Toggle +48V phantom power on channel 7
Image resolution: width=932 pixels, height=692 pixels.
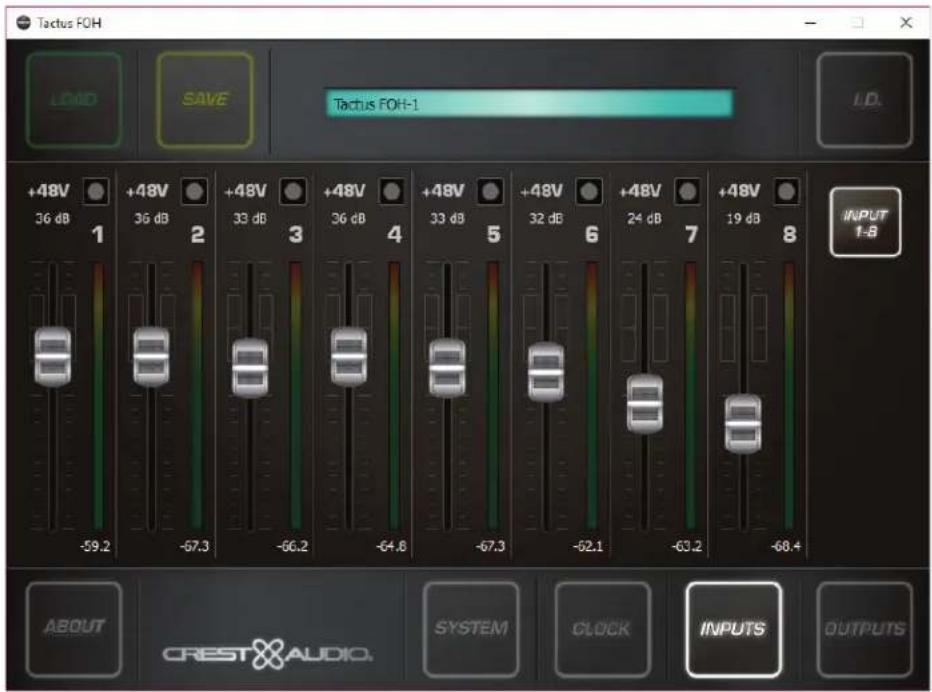688,191
